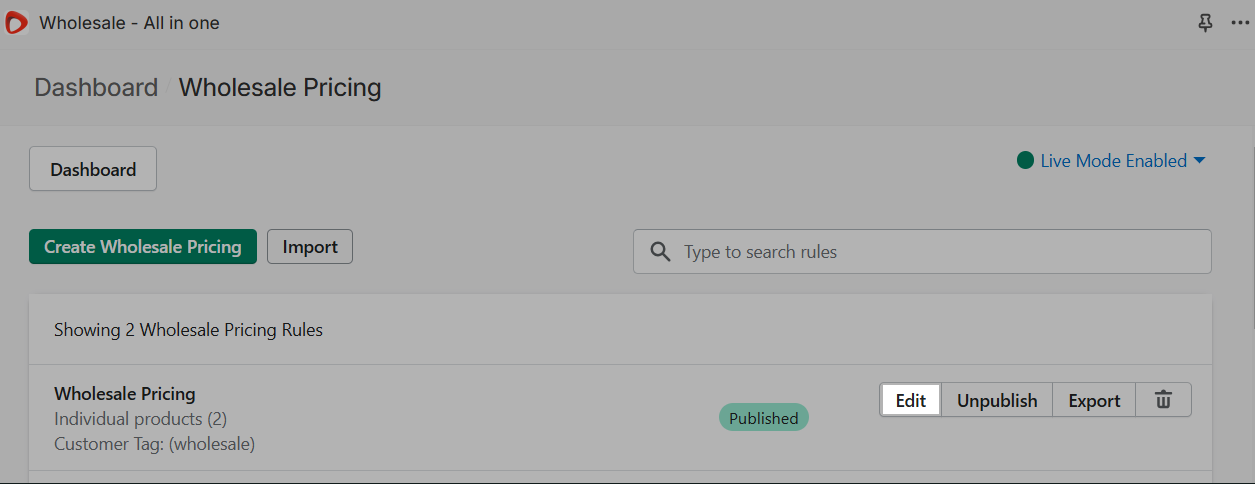Open the Live Mode Enabled menu
Screen dimensions: 1255x484
pos(1111,160)
